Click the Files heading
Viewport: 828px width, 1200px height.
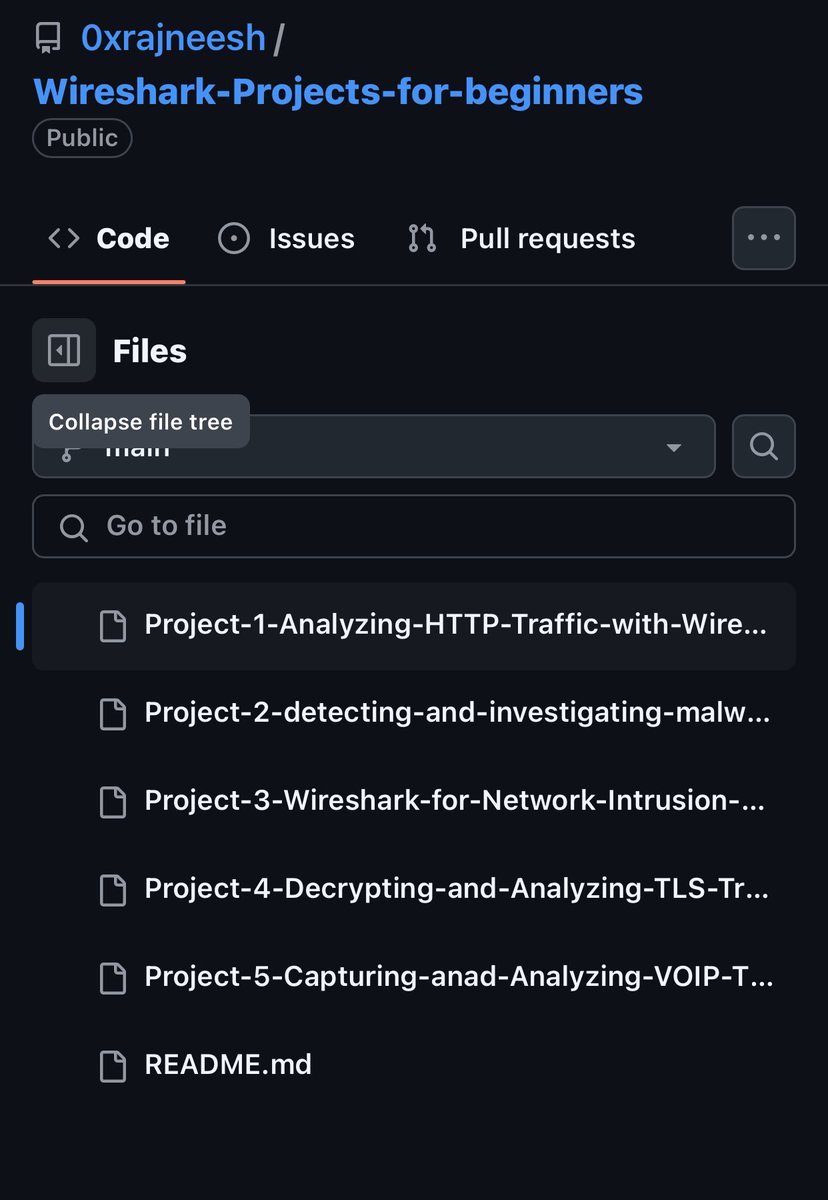(150, 351)
